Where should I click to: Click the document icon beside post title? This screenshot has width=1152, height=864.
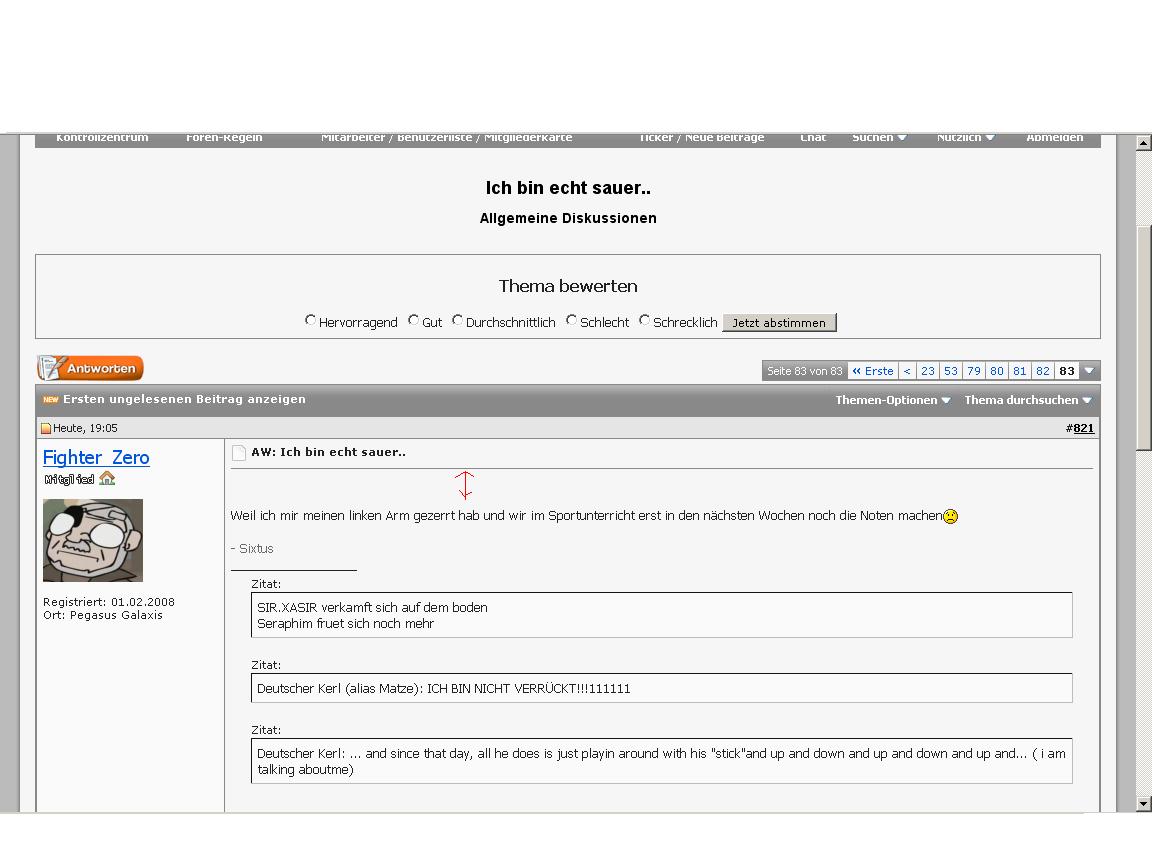tap(239, 453)
